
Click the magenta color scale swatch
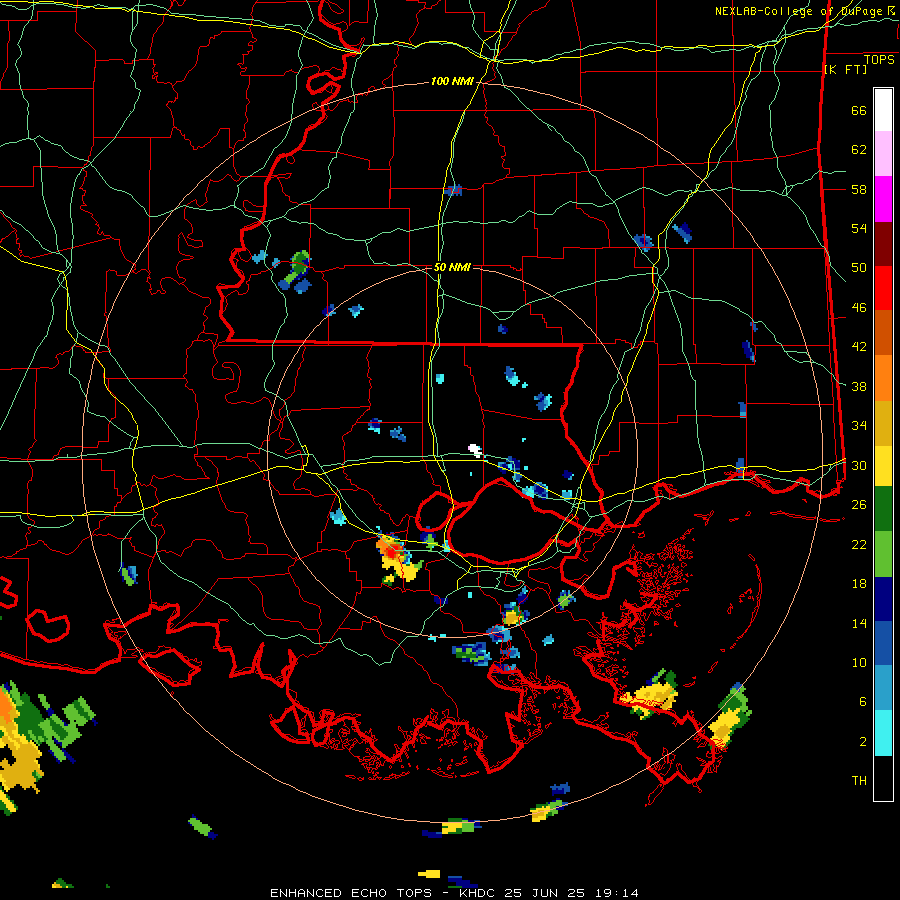tap(883, 199)
